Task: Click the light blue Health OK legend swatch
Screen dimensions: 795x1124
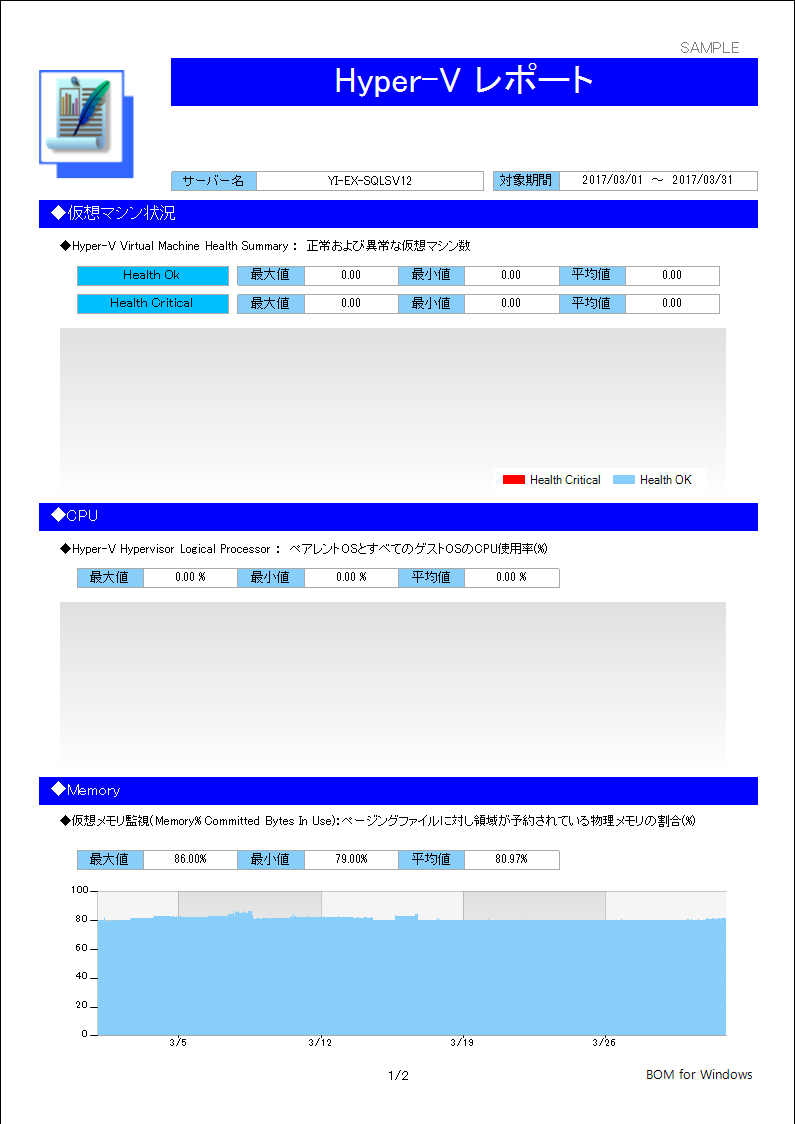Action: point(624,480)
